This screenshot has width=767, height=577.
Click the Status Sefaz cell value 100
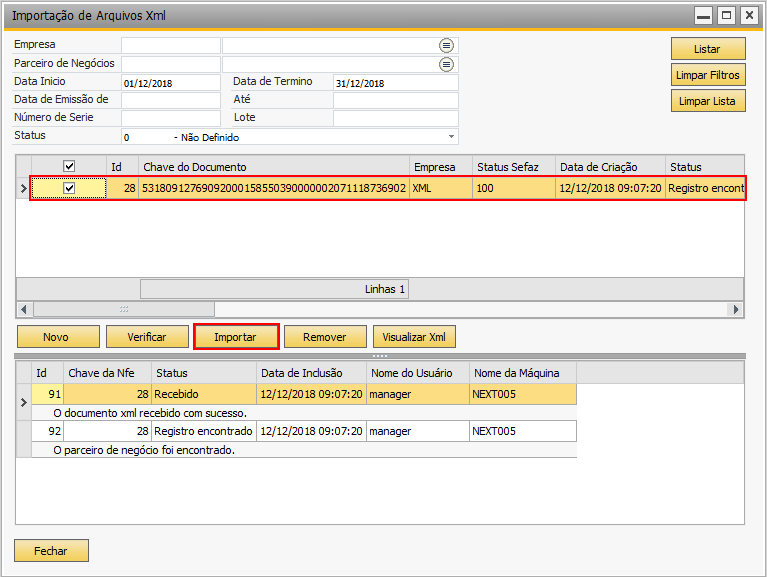click(x=514, y=188)
